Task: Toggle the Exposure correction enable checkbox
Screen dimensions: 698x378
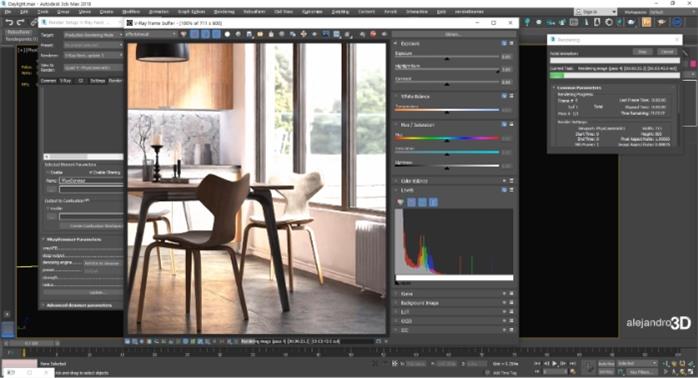Action: click(504, 43)
